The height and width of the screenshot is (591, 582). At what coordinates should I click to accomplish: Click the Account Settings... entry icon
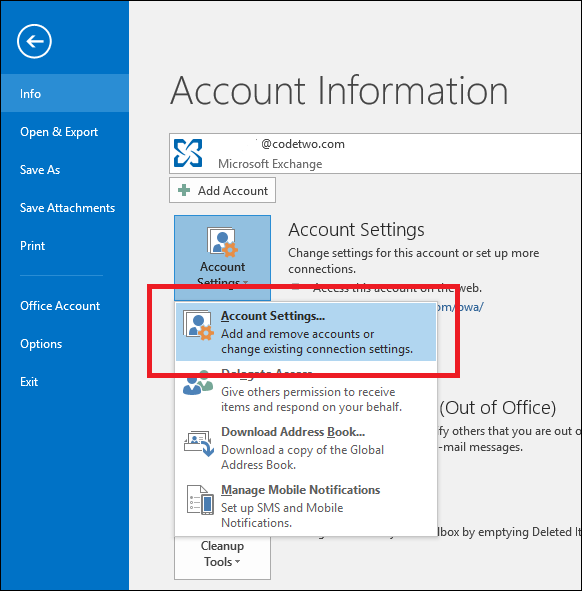[198, 325]
